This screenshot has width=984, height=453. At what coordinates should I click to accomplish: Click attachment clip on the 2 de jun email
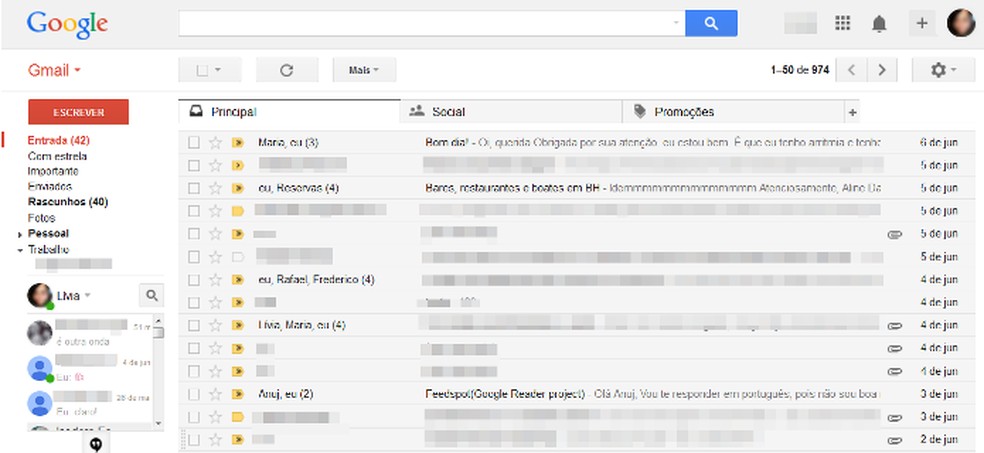point(894,440)
